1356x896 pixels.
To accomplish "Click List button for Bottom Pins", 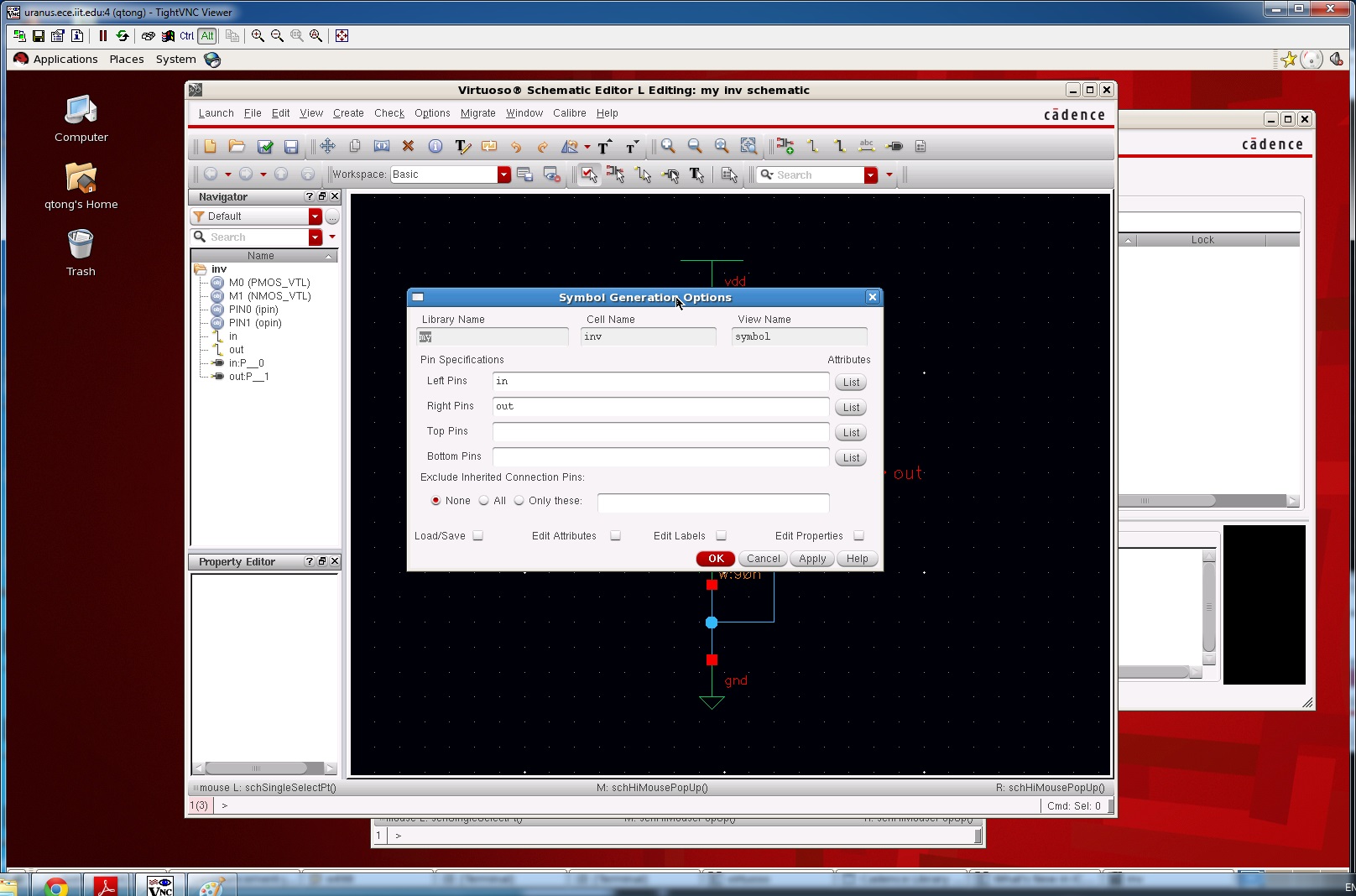I will [851, 458].
